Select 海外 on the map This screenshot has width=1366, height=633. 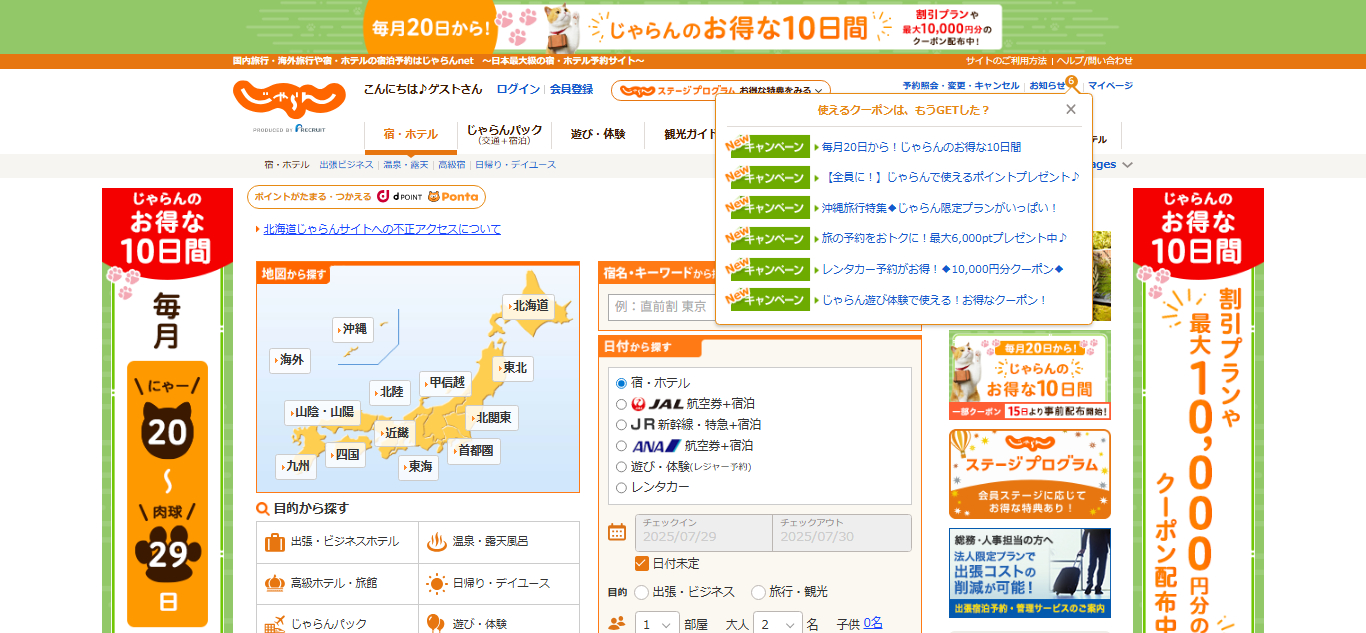(290, 360)
